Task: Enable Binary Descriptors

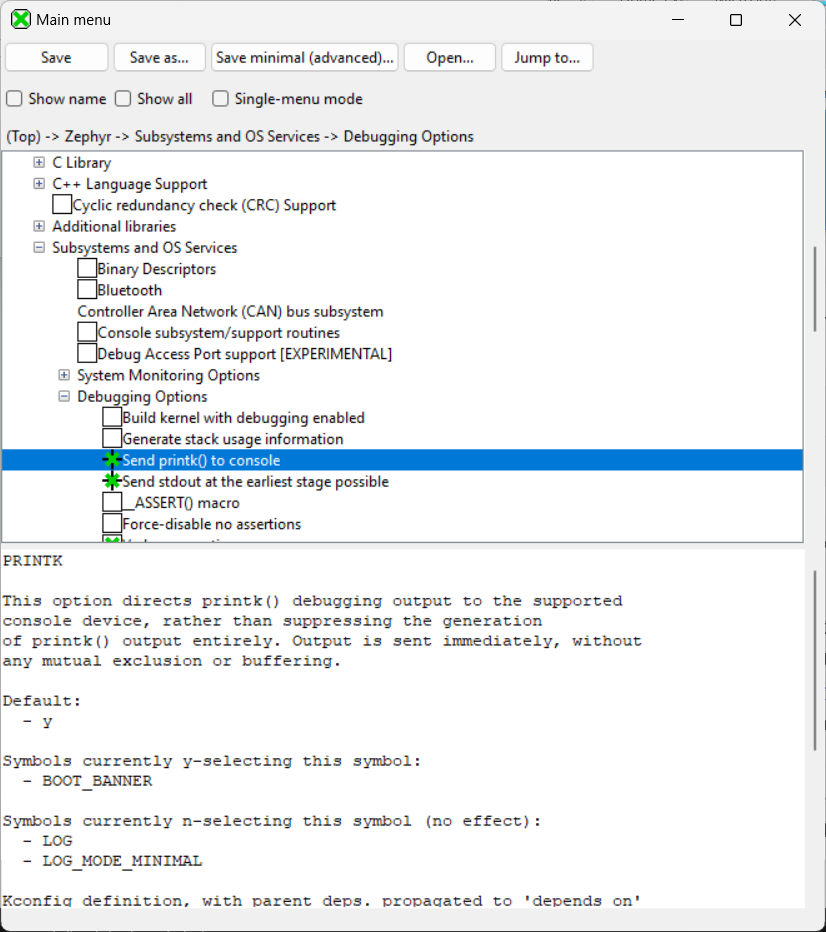Action: [x=87, y=268]
